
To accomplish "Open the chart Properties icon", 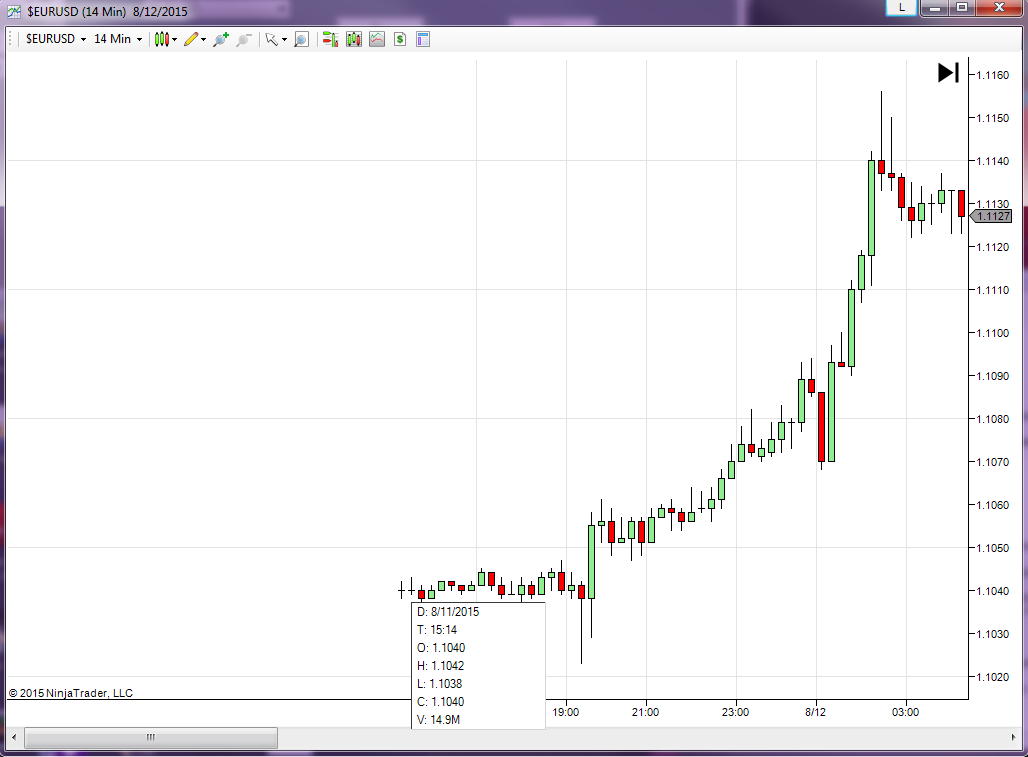I will pos(423,39).
